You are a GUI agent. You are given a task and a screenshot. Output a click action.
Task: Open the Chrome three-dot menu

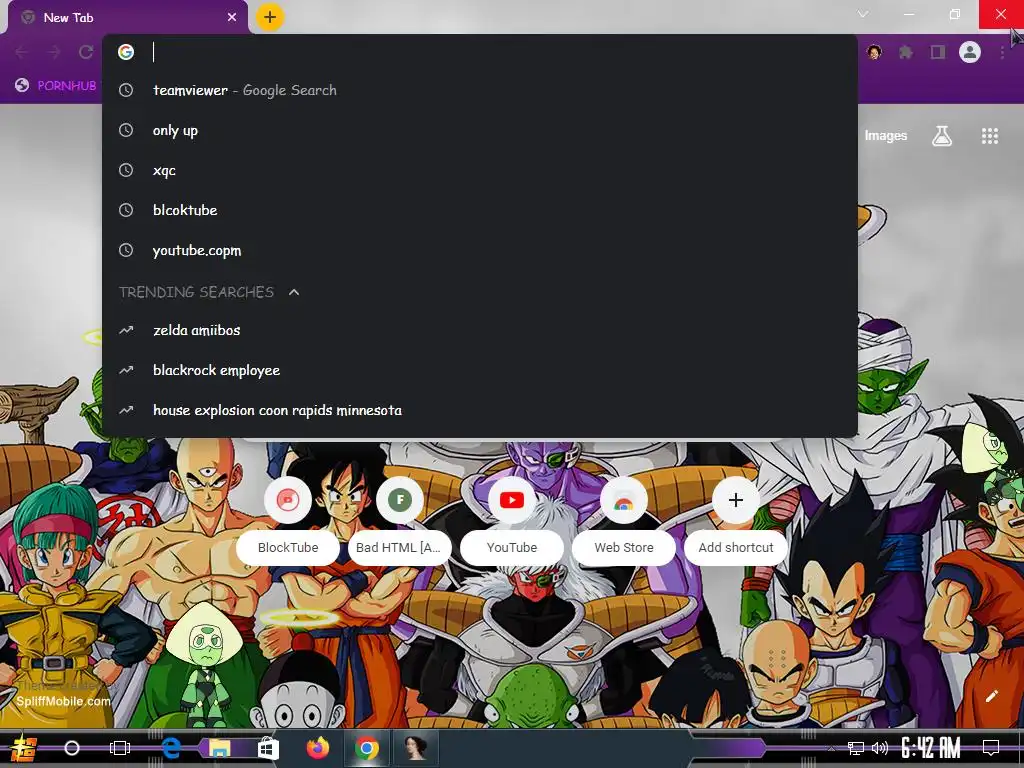pyautogui.click(x=1002, y=52)
